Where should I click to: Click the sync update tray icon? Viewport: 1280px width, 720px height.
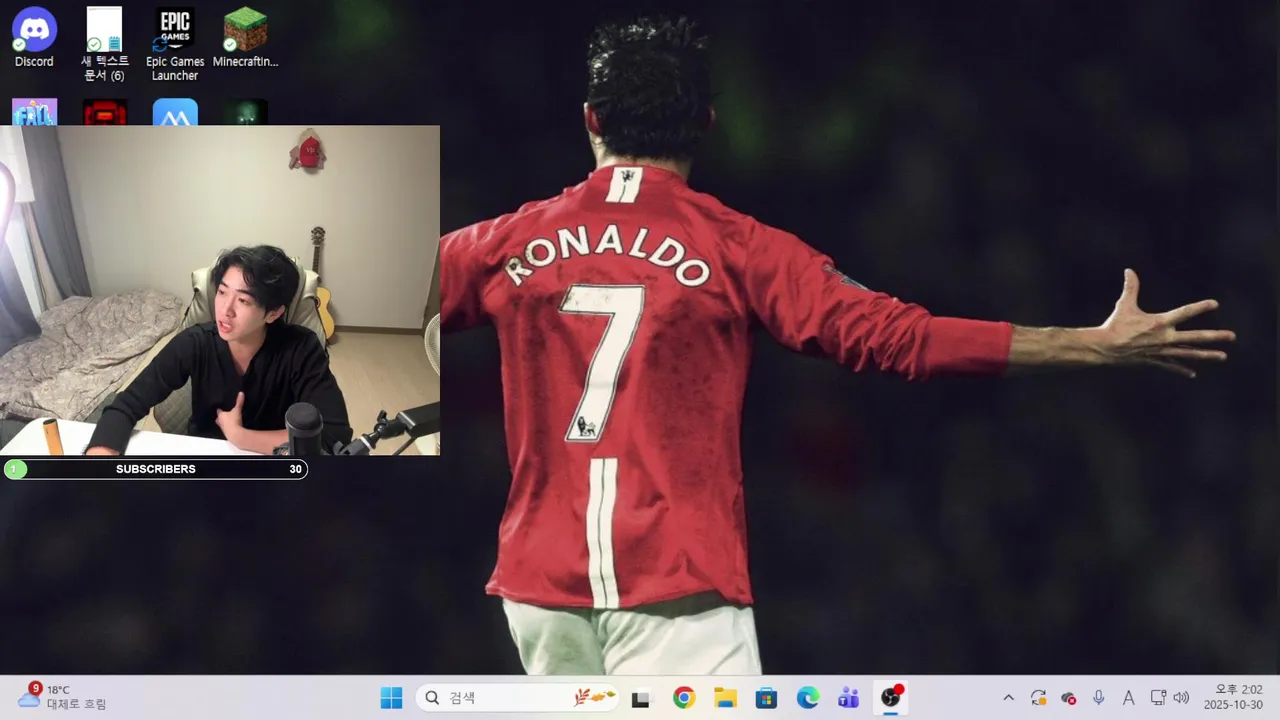coord(1039,698)
